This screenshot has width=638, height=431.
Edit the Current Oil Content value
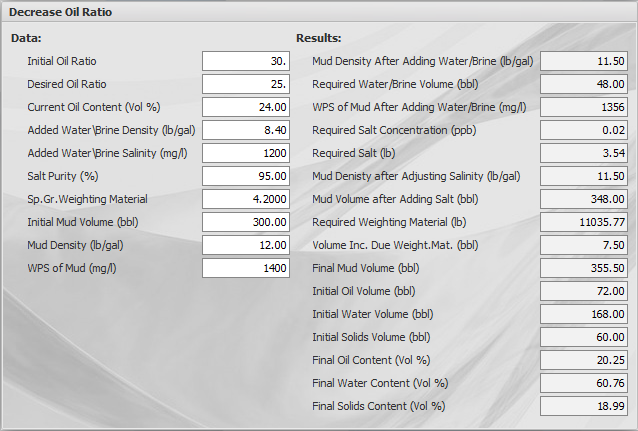click(x=246, y=107)
